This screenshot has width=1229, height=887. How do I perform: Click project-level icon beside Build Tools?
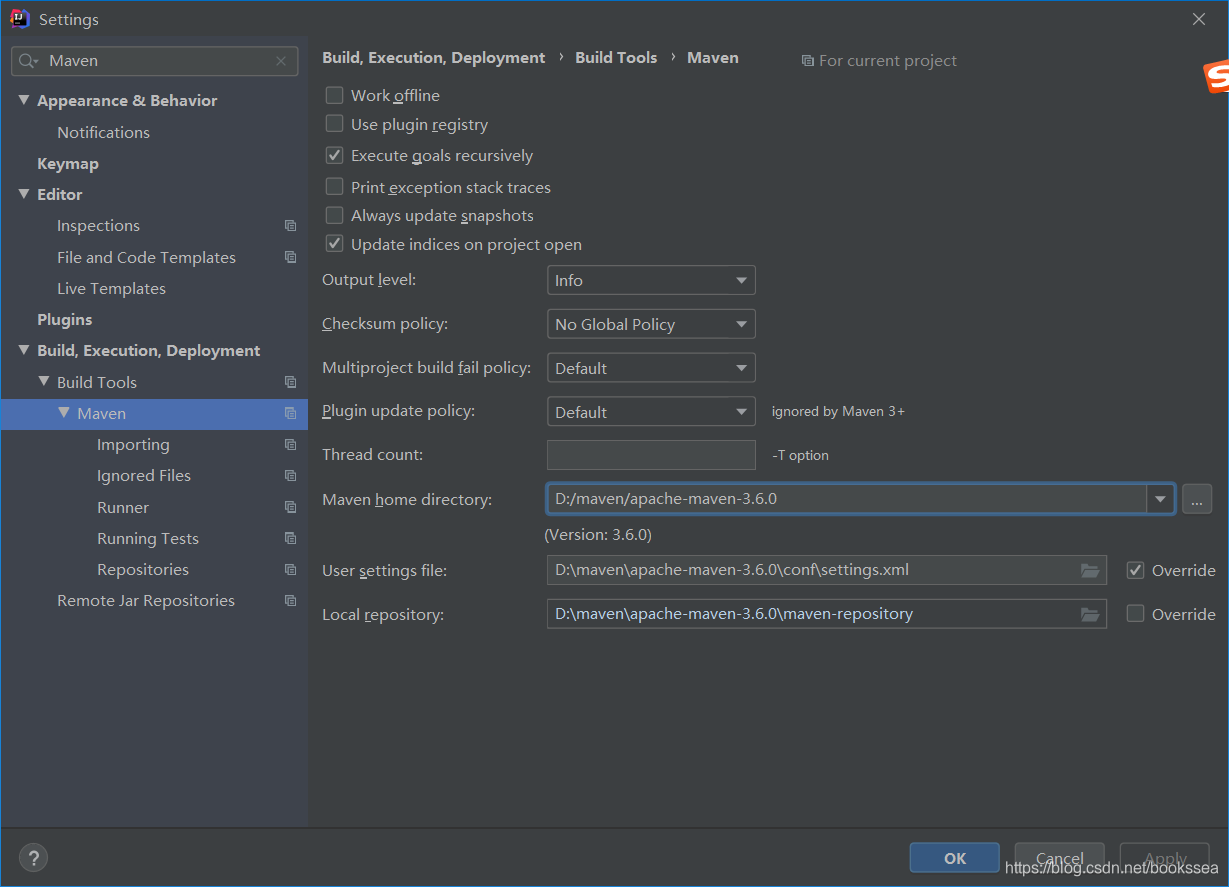coord(290,382)
